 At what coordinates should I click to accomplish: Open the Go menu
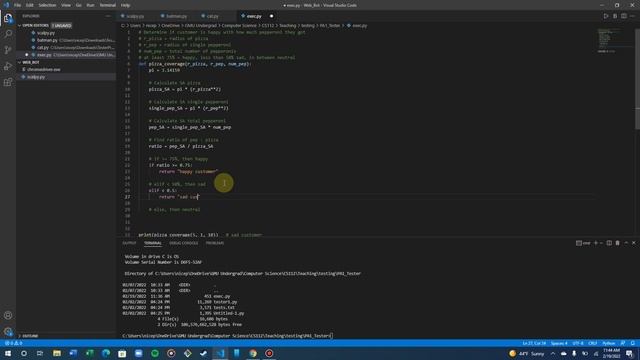click(78, 5)
